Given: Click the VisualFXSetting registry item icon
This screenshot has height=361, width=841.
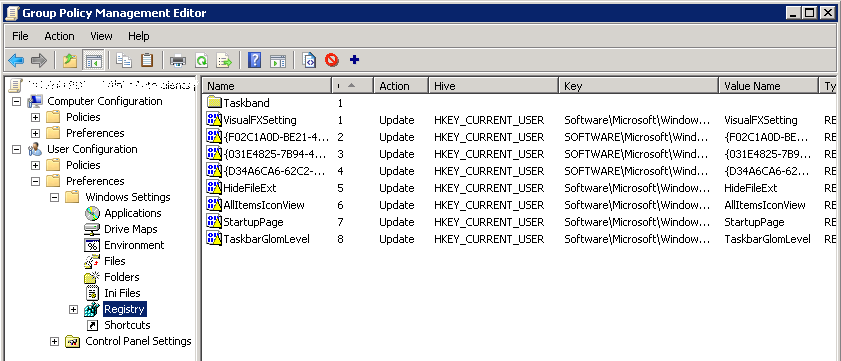Looking at the screenshot, I should (214, 120).
